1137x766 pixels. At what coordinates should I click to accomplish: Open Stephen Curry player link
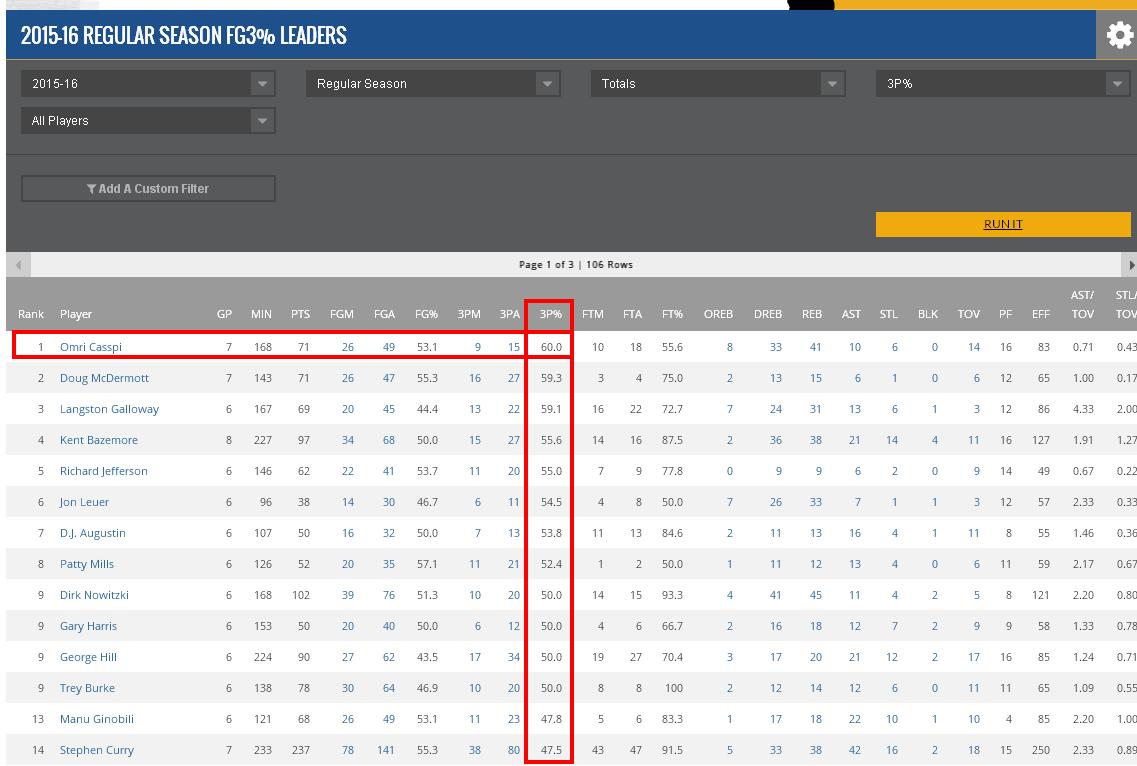(96, 750)
